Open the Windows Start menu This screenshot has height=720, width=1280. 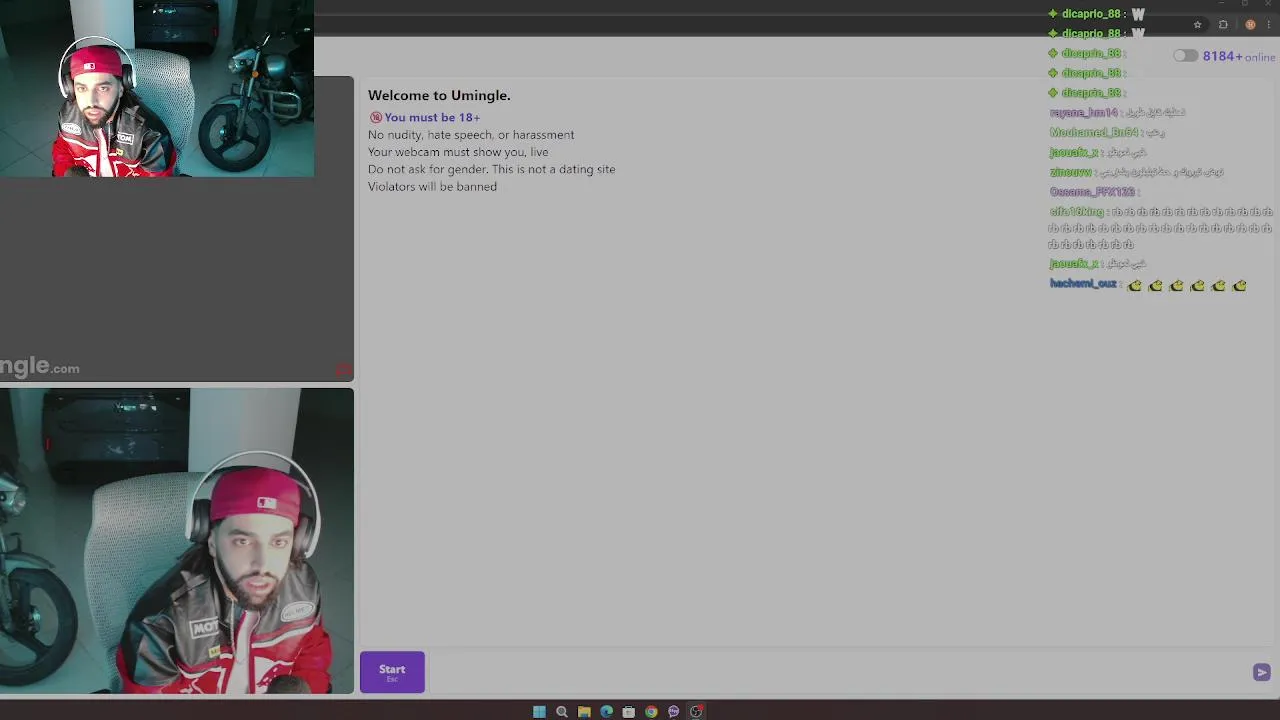coord(539,712)
